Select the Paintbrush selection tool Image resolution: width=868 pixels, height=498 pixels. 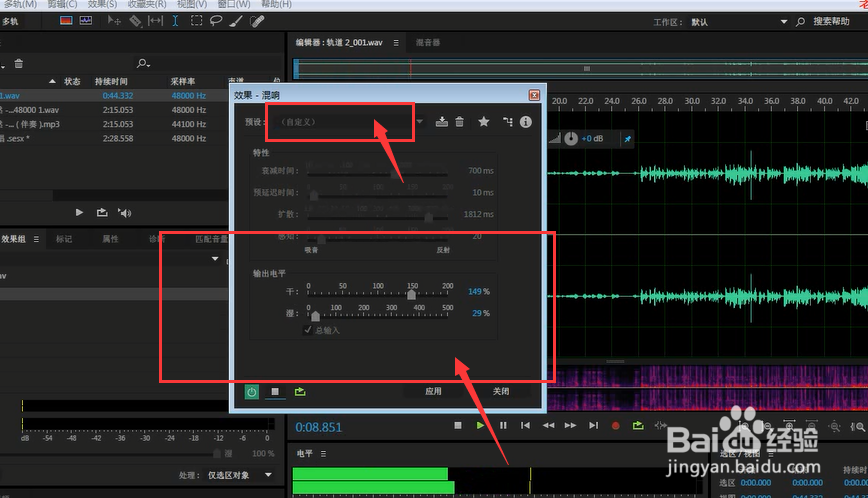[x=236, y=21]
